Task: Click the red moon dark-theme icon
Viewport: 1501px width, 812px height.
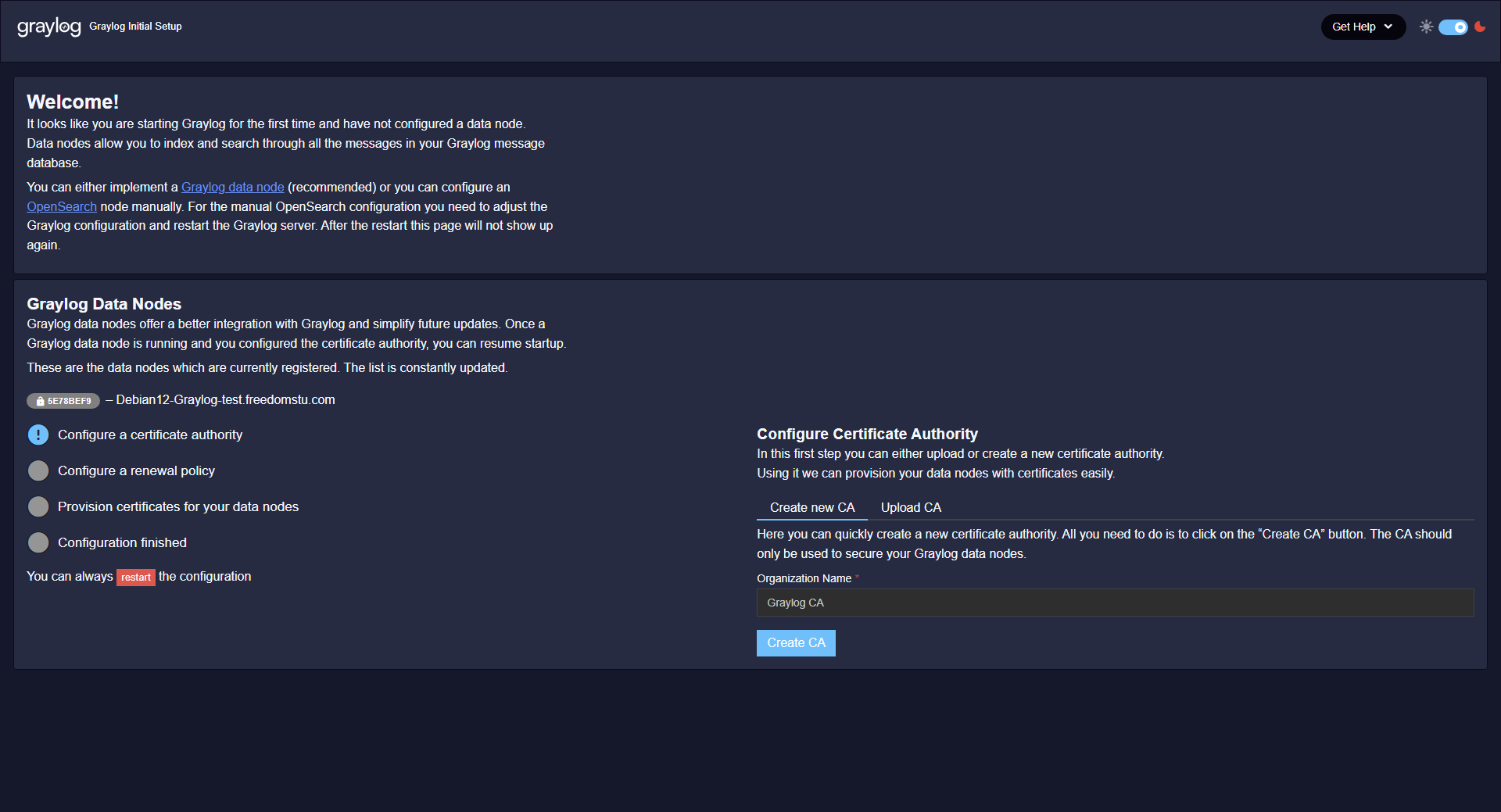Action: [1480, 27]
